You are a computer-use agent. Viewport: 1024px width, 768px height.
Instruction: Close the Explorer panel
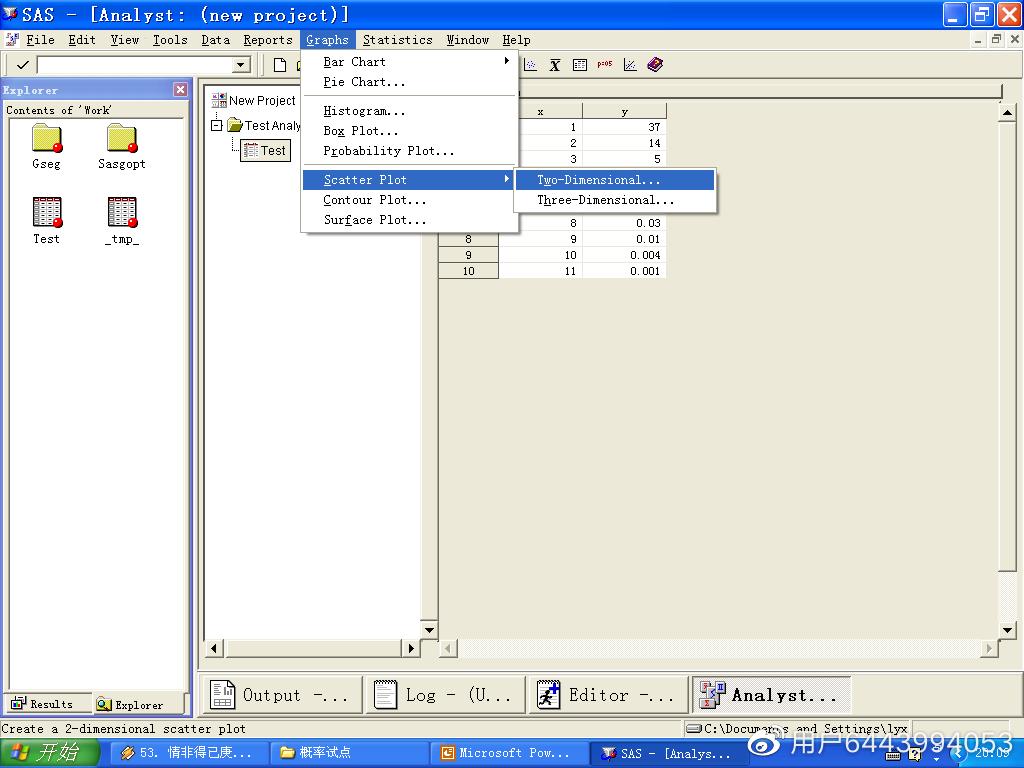click(180, 90)
